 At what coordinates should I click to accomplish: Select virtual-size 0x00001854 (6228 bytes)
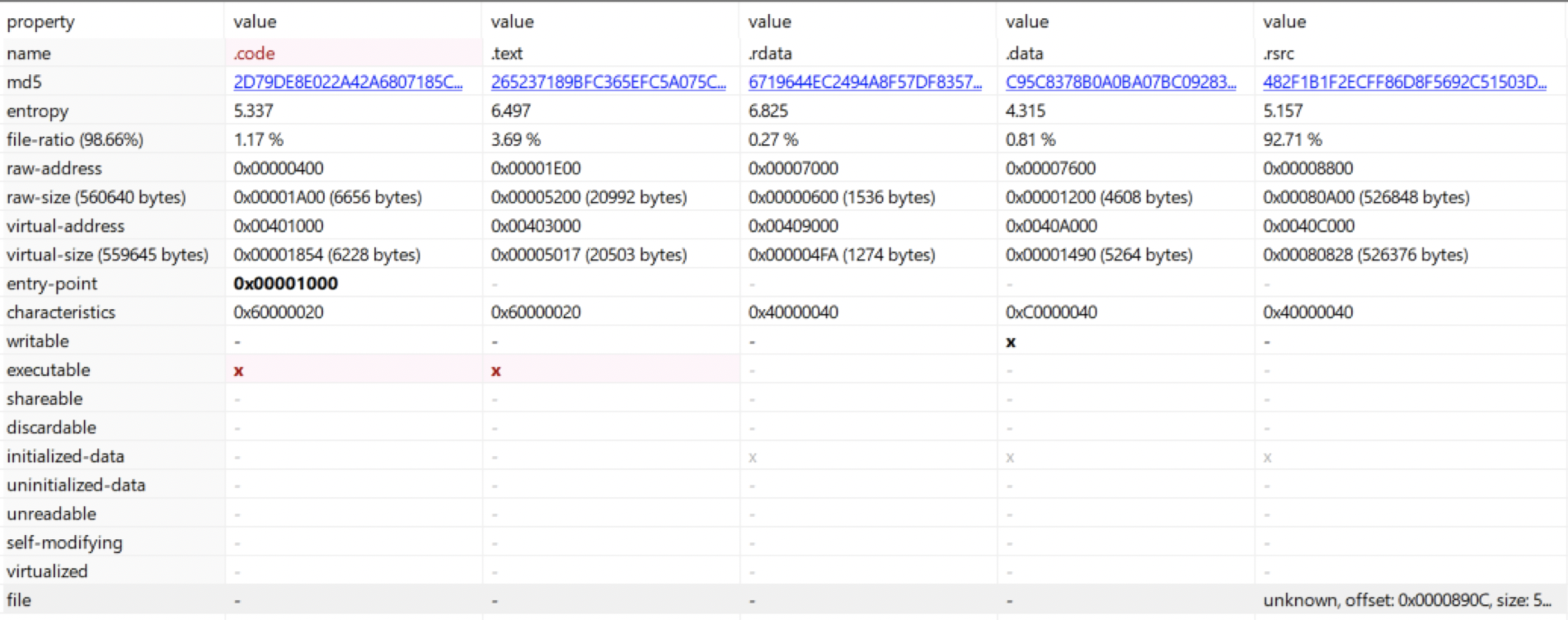point(326,255)
